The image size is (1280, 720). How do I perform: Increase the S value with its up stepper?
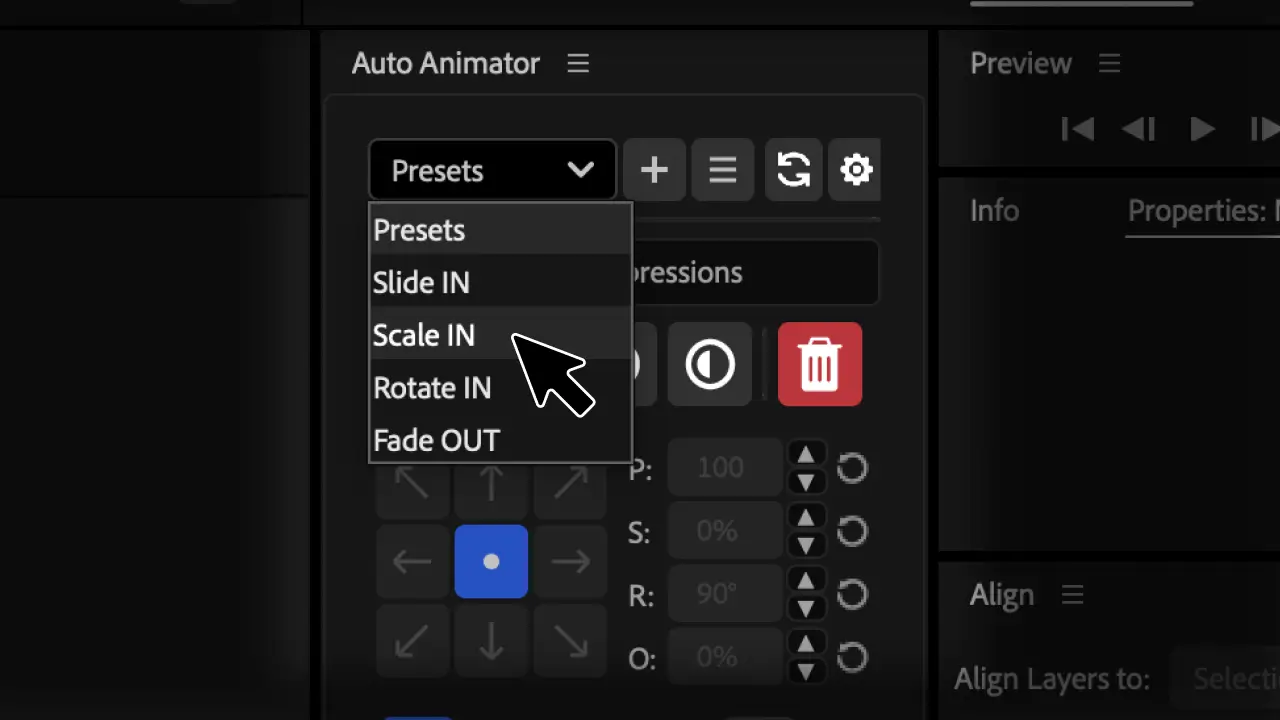pos(806,520)
